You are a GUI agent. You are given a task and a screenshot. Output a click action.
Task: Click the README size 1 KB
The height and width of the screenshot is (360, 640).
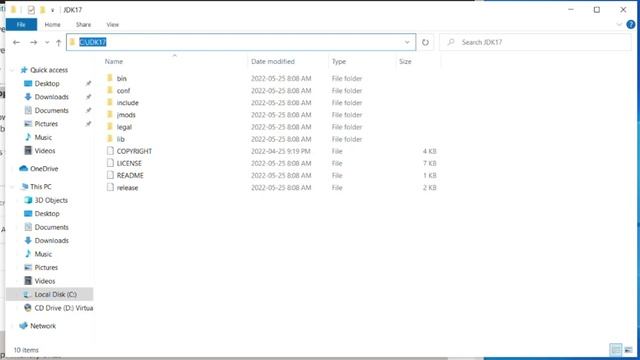[x=429, y=176]
